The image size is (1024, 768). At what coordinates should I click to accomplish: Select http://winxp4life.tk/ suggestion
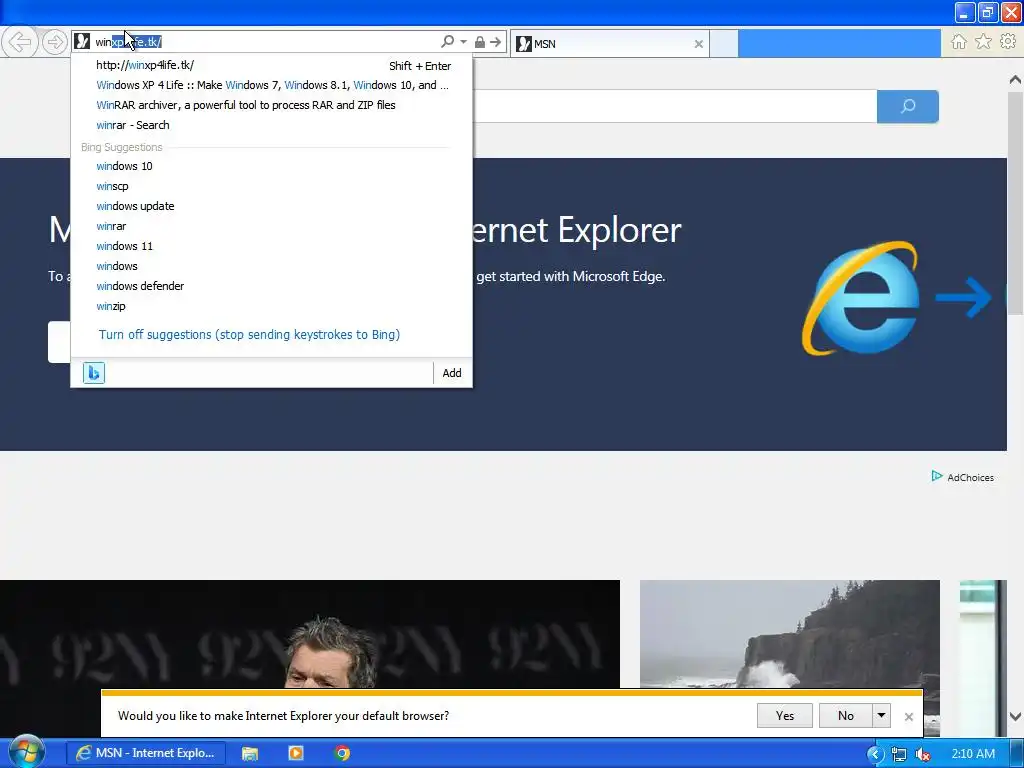(272, 65)
